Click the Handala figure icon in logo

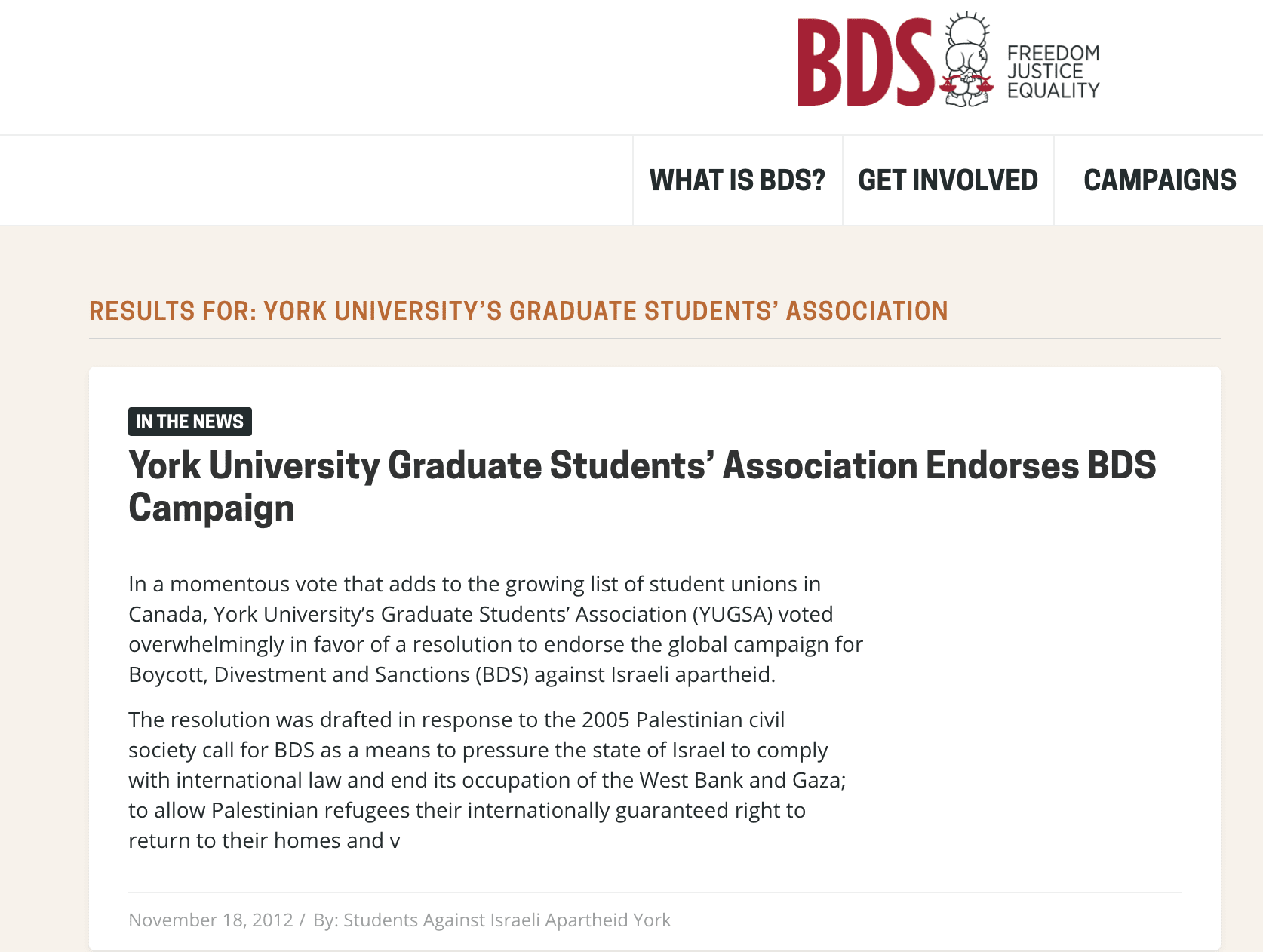click(966, 60)
